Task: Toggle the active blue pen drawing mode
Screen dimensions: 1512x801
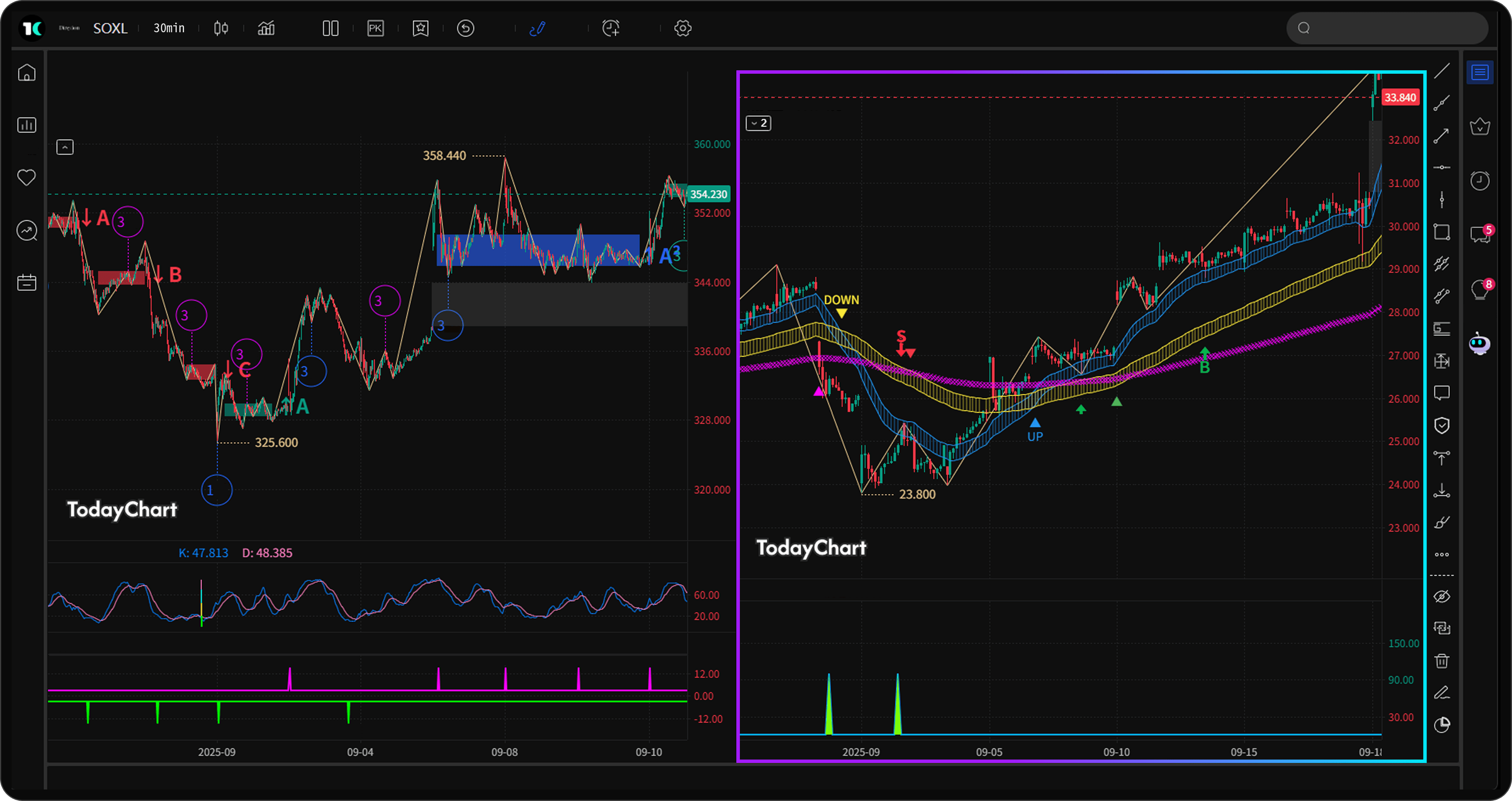Action: (x=537, y=28)
